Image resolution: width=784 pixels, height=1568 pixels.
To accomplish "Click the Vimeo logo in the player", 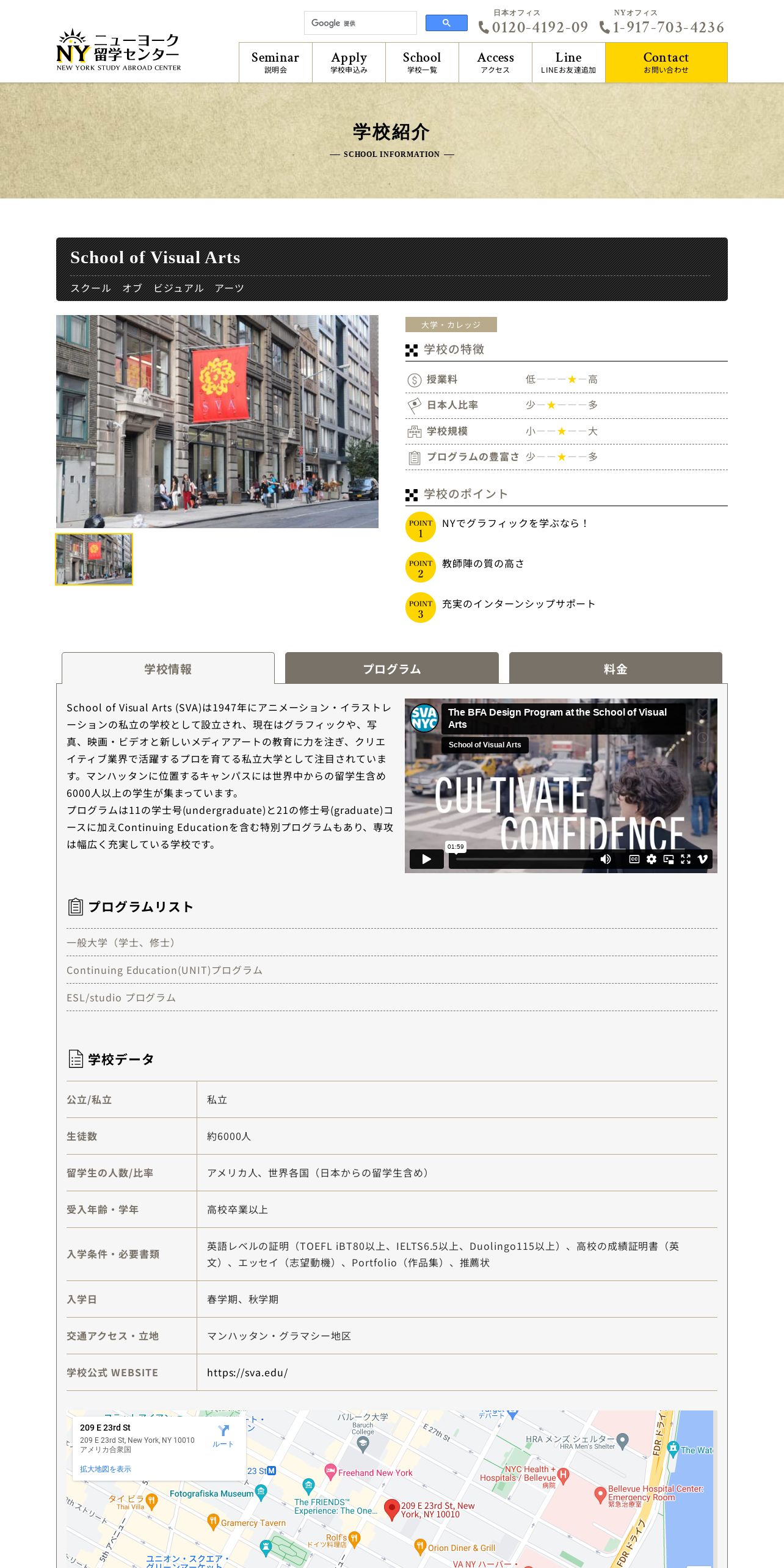I will pos(703,859).
